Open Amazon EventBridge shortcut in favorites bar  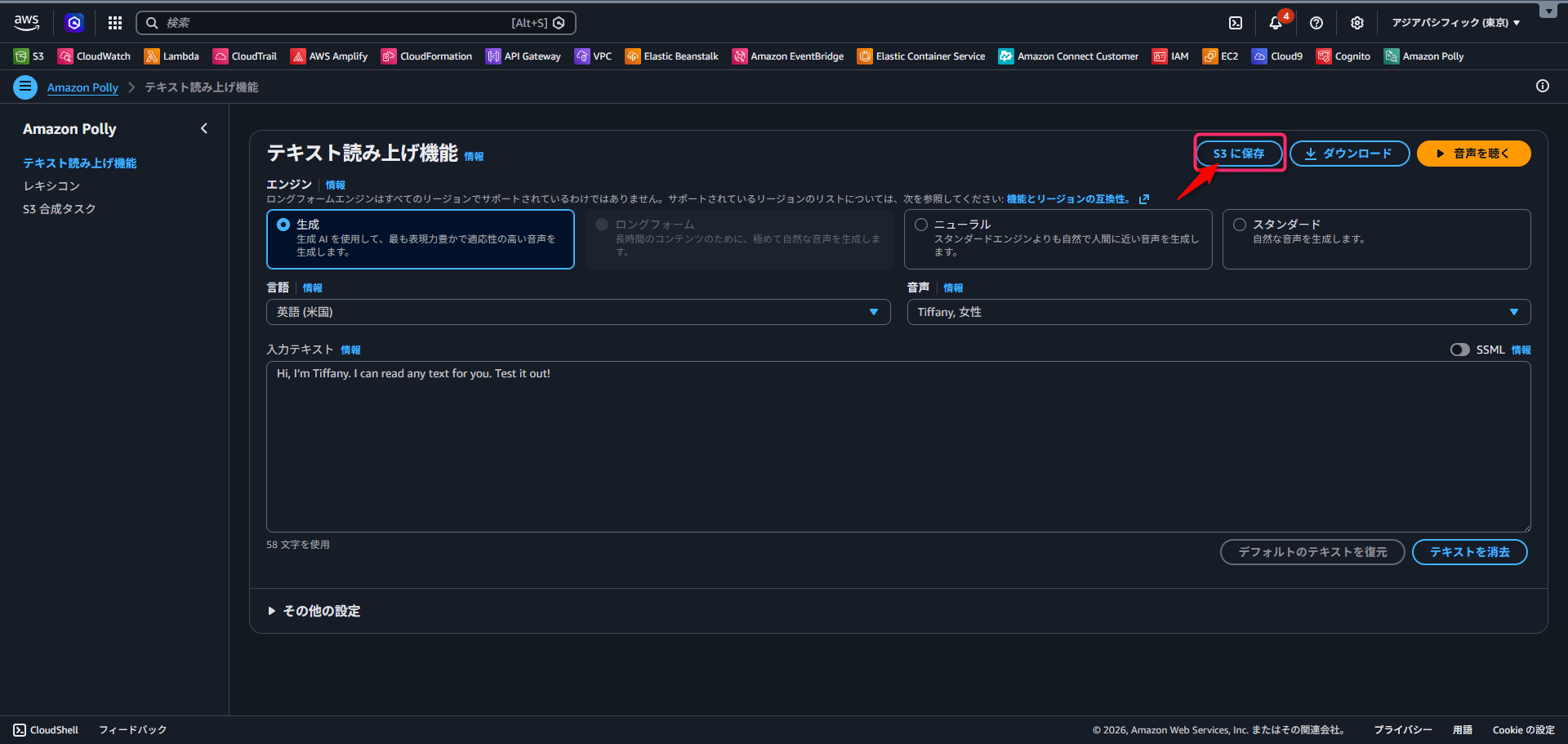click(788, 56)
